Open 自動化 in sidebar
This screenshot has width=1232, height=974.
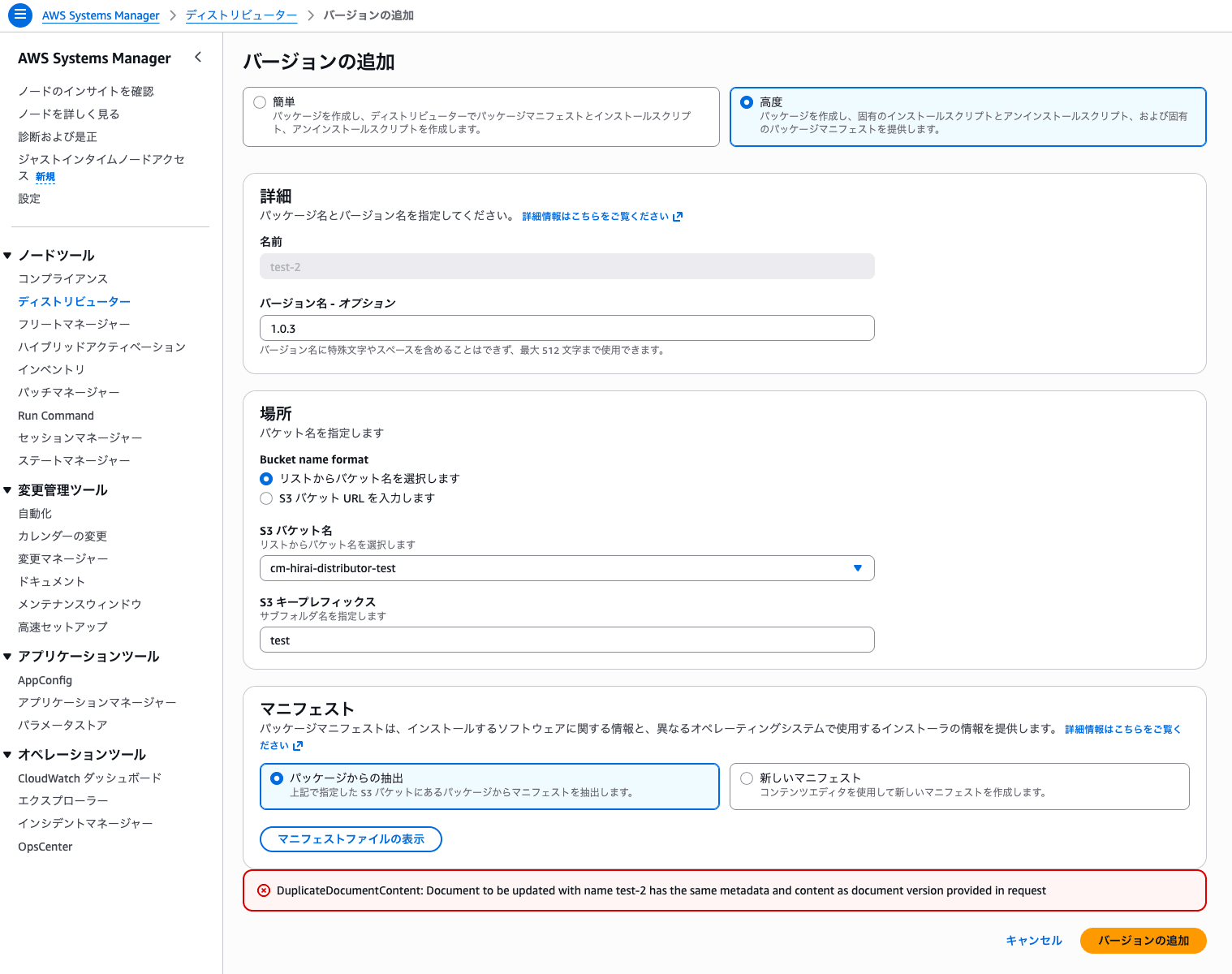[x=35, y=514]
